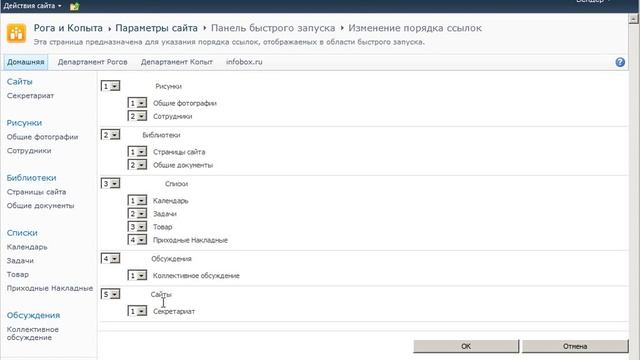Open order dropdown for Библиотеки heading
Viewport: 640px width, 360px height.
(x=110, y=135)
